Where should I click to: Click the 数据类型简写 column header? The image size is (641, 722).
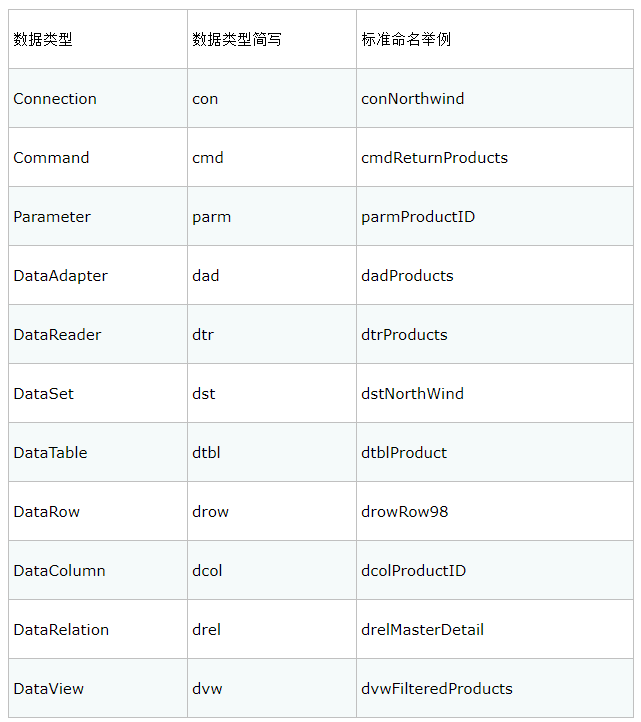(237, 40)
